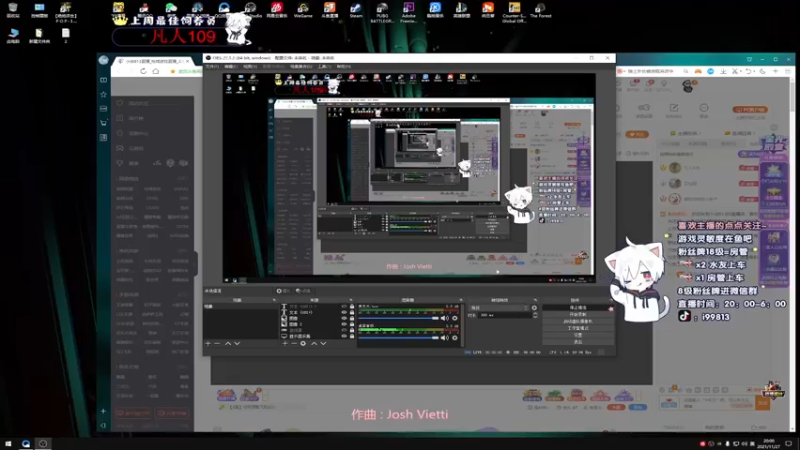Pop out the Controls dock panel
The image size is (800, 450).
pyautogui.click(x=611, y=300)
